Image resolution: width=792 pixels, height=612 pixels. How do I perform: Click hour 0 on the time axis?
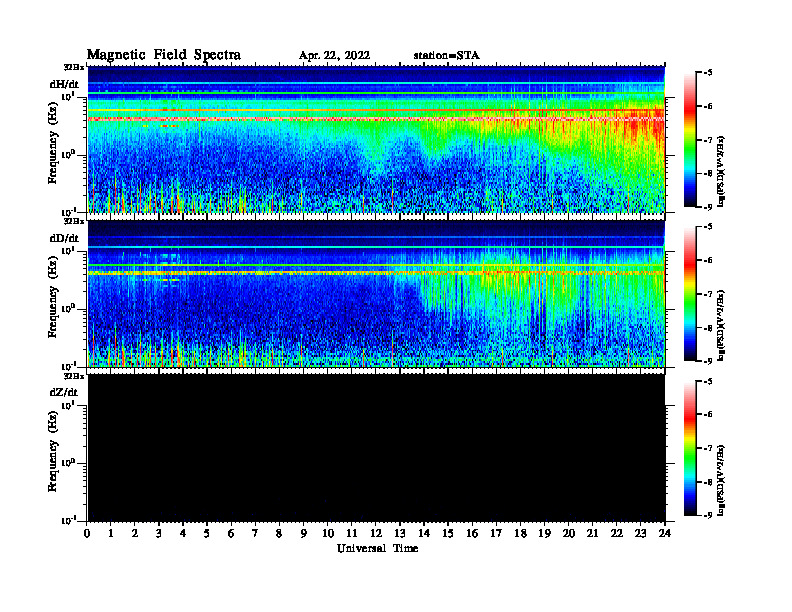coord(87,533)
